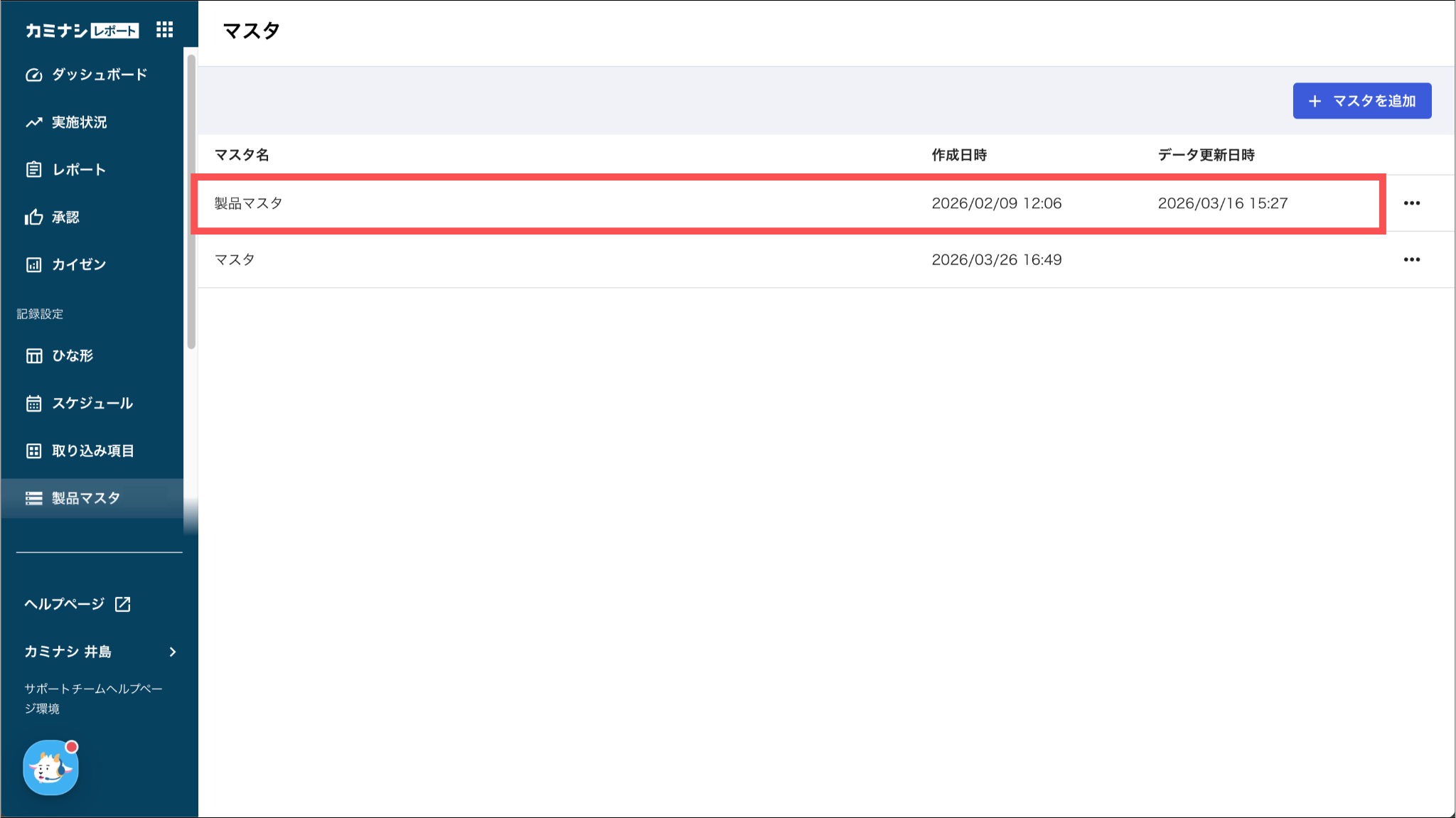Click the 承認 thumbs-up icon
This screenshot has height=818, width=1456.
[x=33, y=217]
